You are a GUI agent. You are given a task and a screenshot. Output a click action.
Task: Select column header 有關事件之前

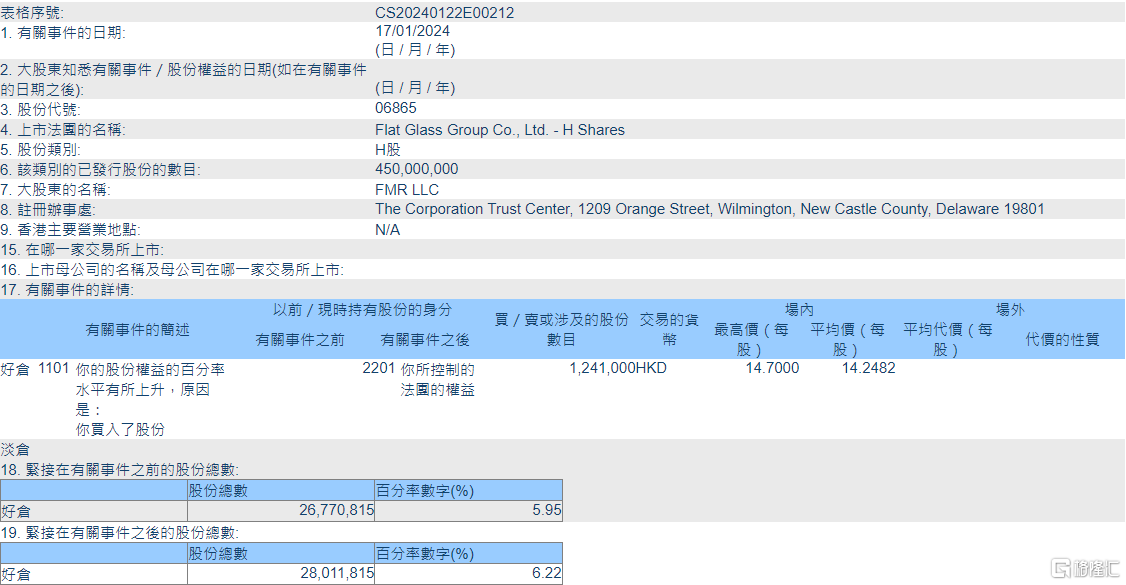pos(300,340)
